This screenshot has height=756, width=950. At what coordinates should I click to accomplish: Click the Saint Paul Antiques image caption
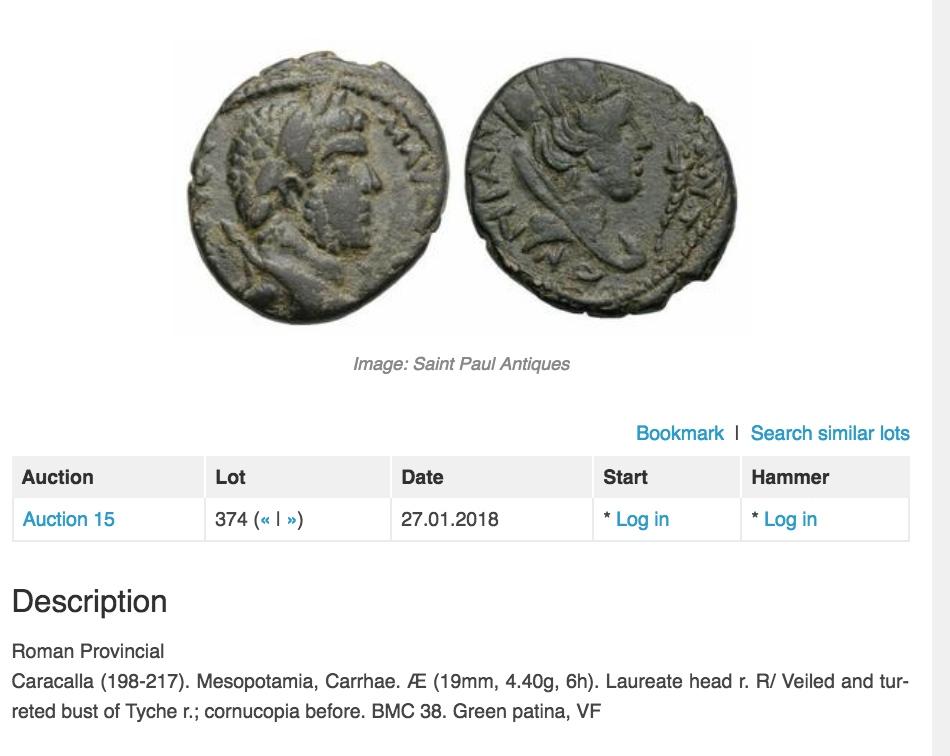[x=461, y=364]
